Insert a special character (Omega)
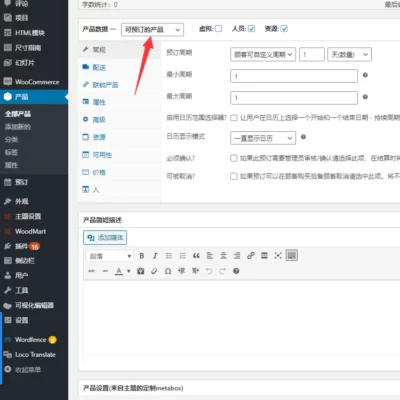The width and height of the screenshot is (400, 400). 168,271
